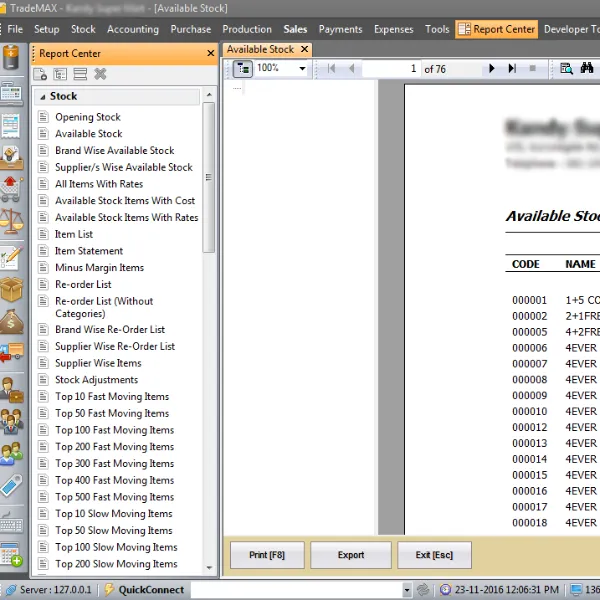Click the stacked rows icon in Report Center toolbar
The width and height of the screenshot is (600, 600).
click(80, 74)
